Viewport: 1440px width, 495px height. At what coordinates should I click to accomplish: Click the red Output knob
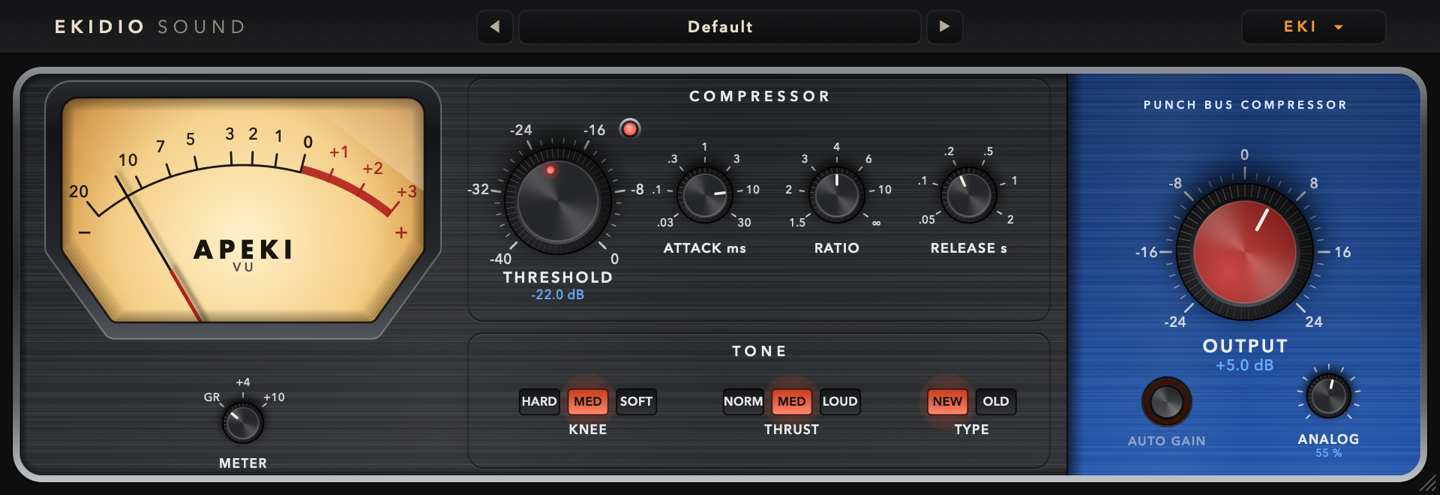click(1245, 251)
